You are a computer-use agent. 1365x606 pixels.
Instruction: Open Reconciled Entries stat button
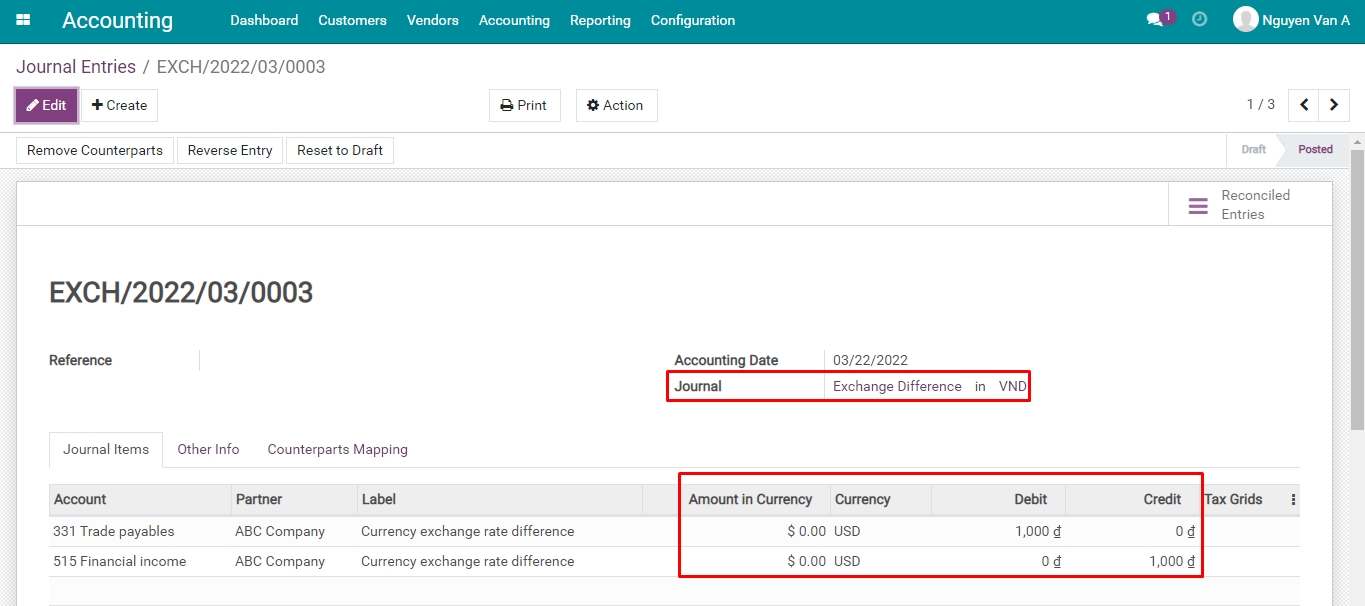pos(1250,205)
